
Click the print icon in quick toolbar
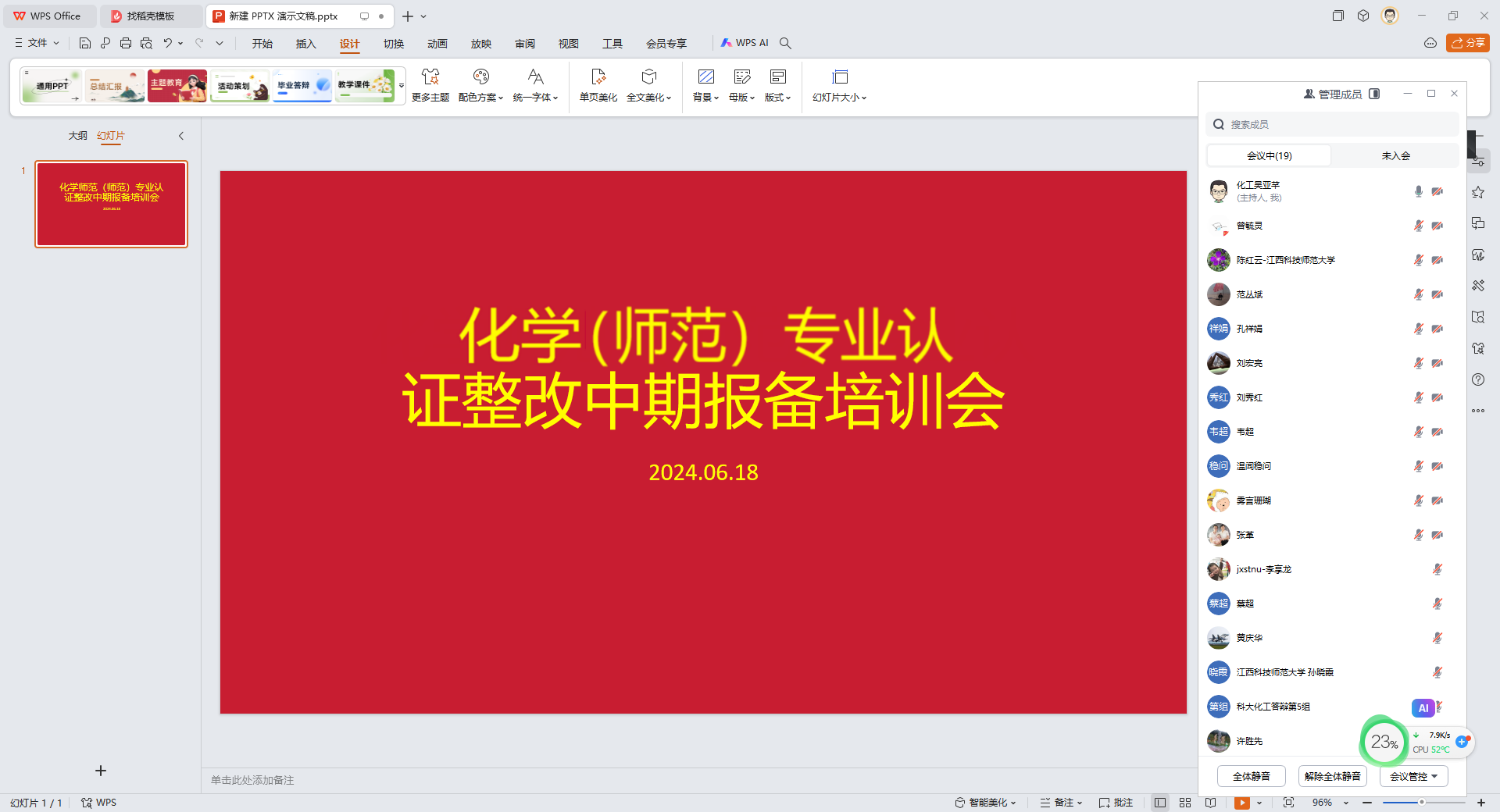pyautogui.click(x=126, y=43)
